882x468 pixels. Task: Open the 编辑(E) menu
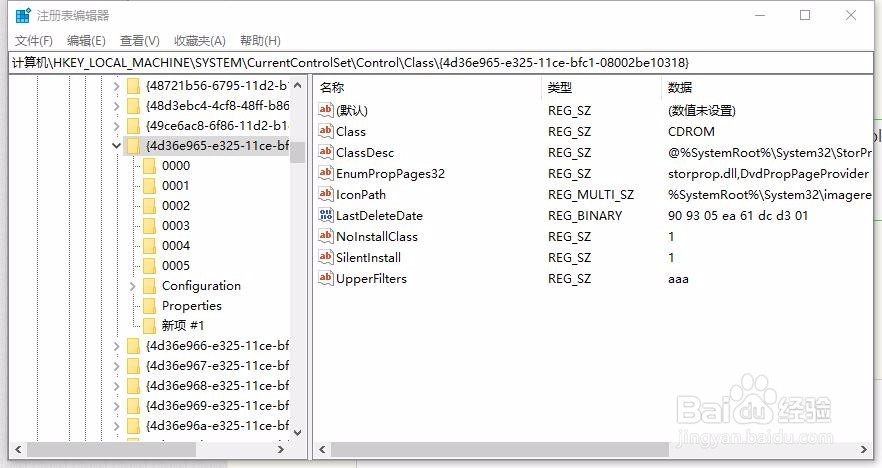[86, 40]
